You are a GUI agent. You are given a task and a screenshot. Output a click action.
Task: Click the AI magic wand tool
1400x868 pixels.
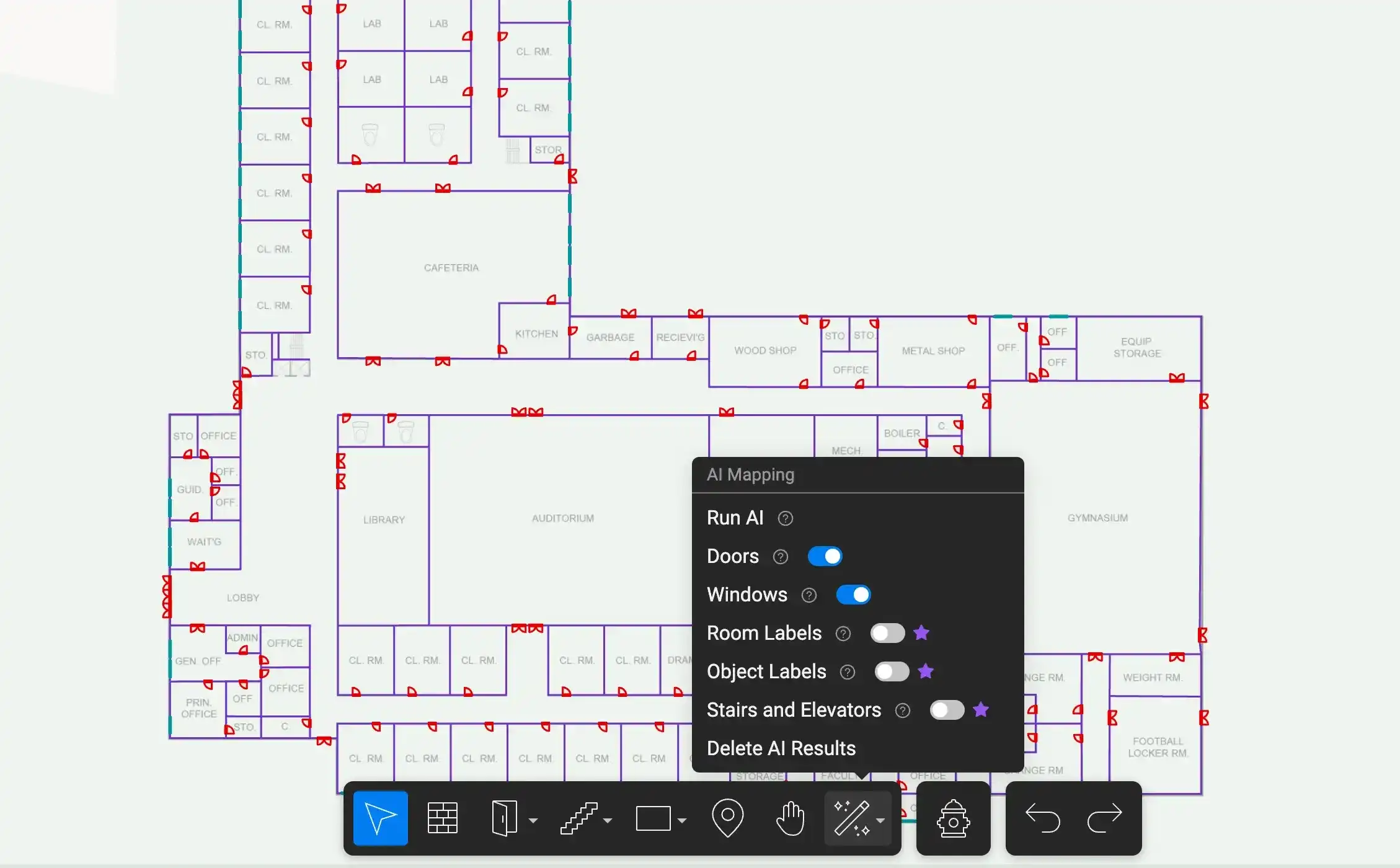[852, 818]
